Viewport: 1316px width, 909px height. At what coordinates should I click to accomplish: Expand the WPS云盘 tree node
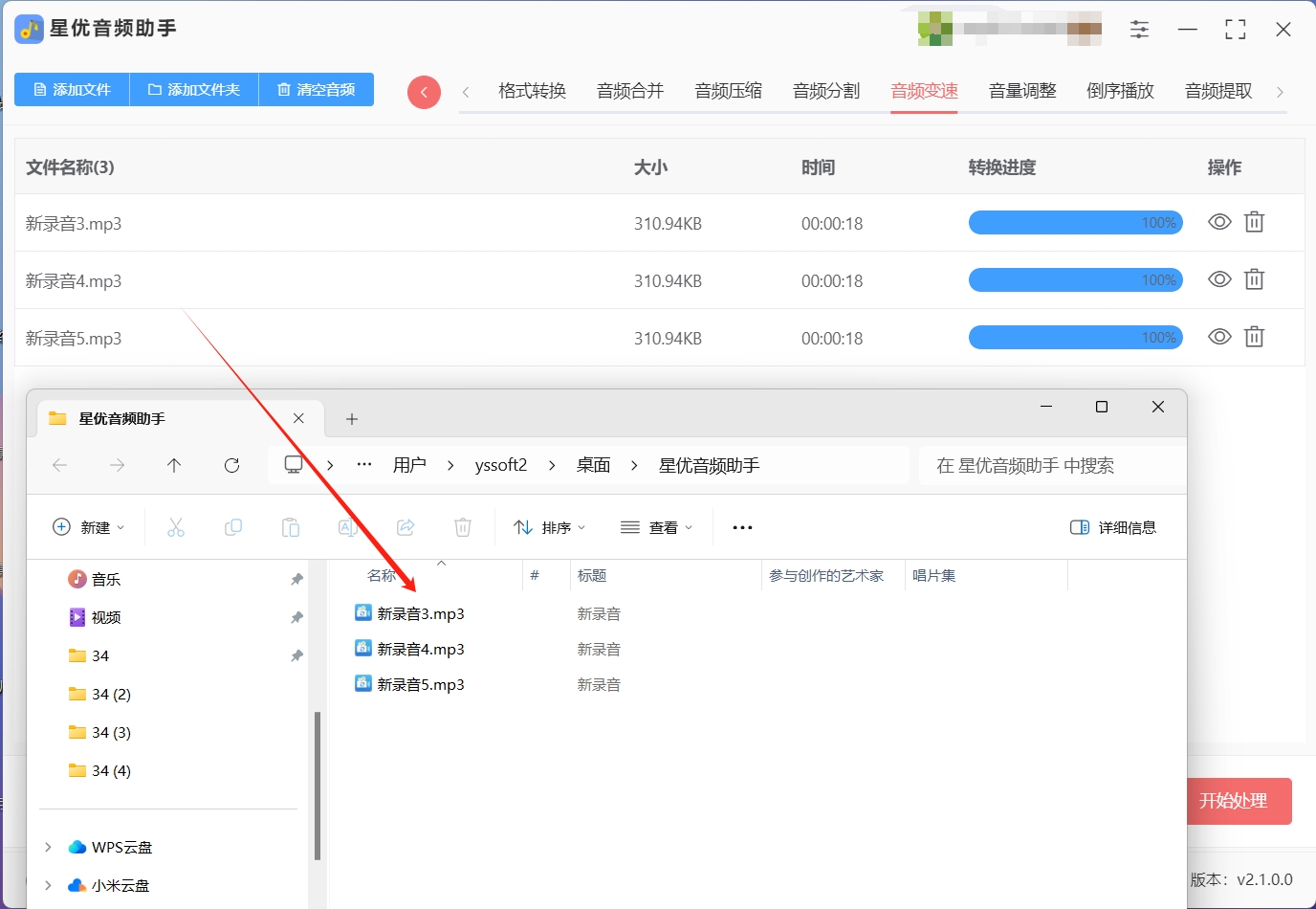(48, 847)
